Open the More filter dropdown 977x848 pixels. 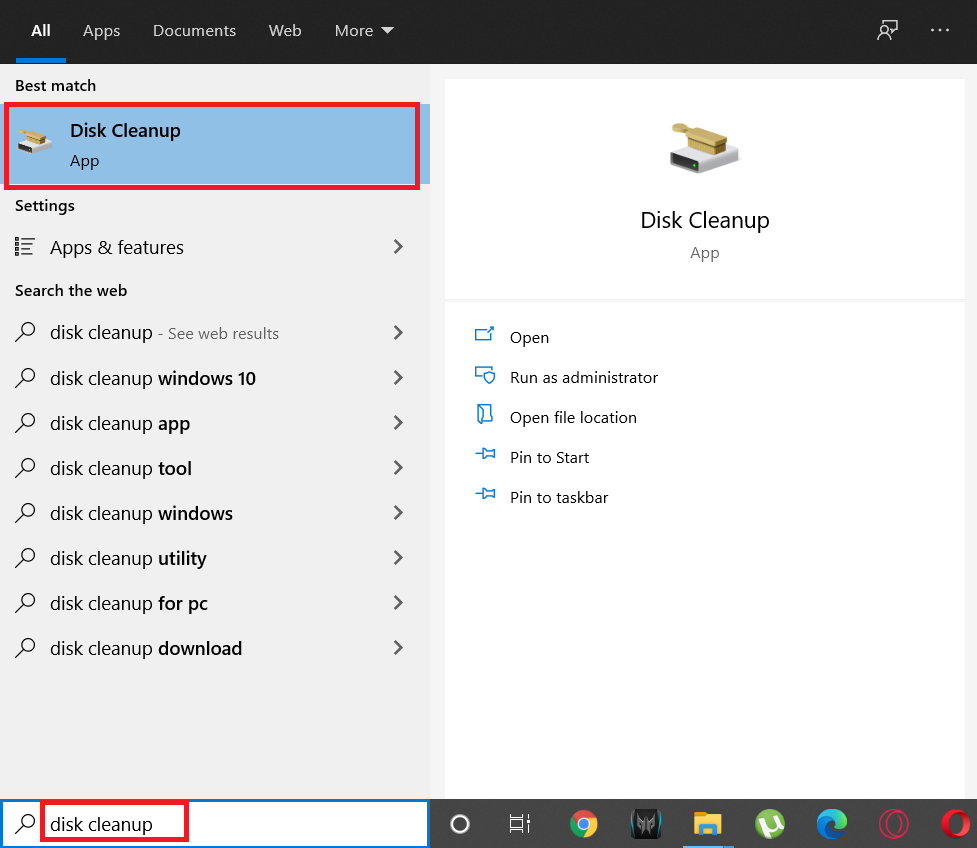click(363, 31)
